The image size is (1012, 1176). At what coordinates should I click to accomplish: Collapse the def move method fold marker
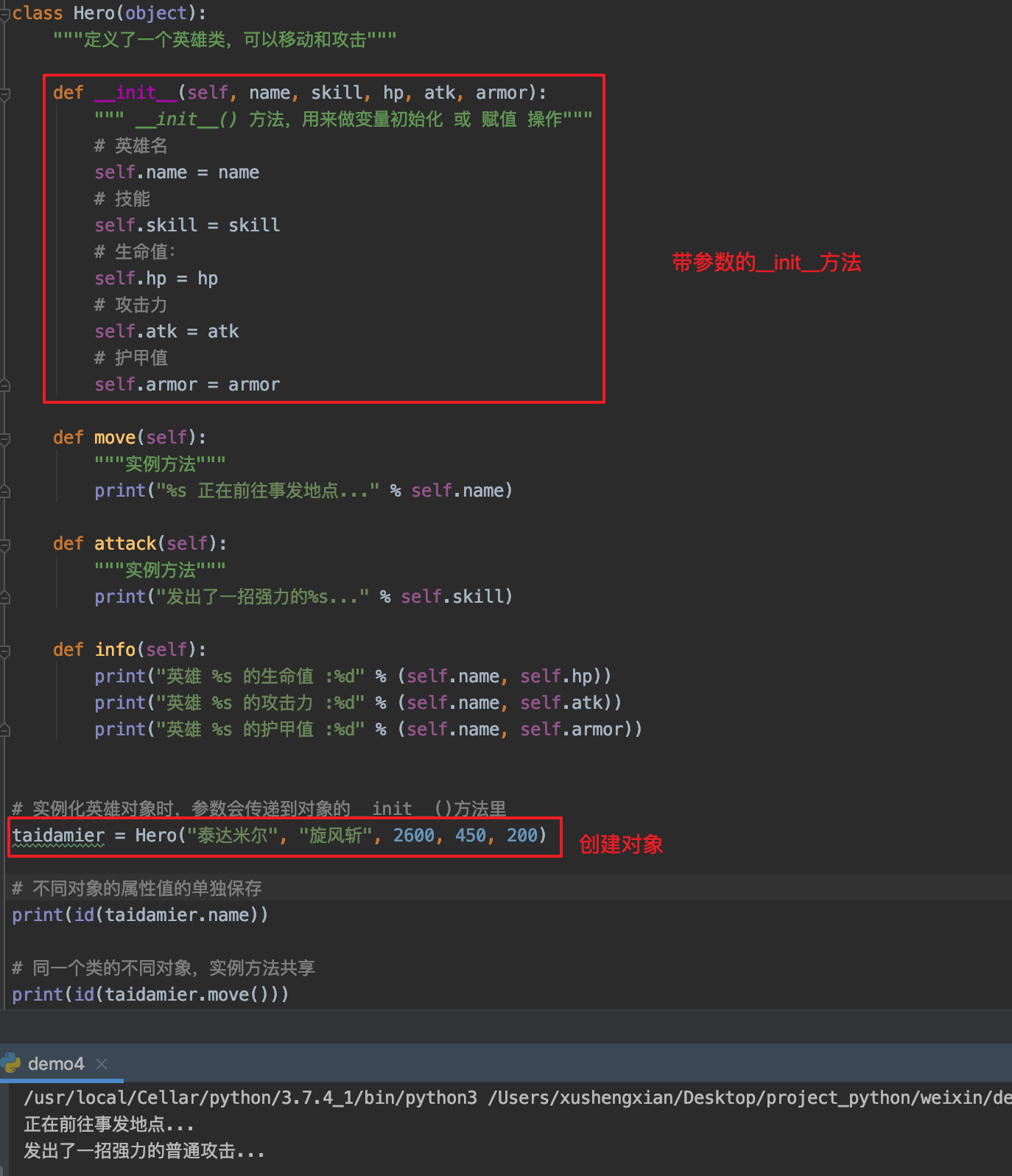4,438
